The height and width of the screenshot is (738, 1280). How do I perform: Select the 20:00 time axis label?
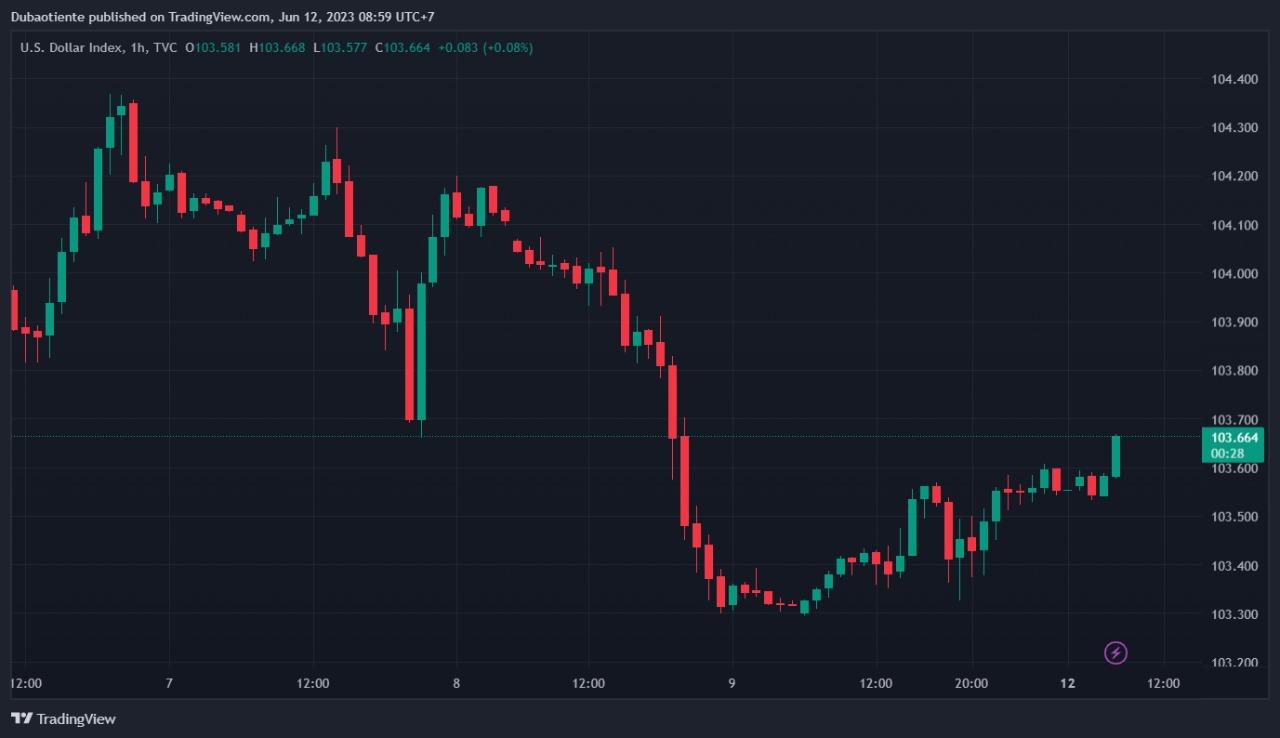click(x=971, y=684)
